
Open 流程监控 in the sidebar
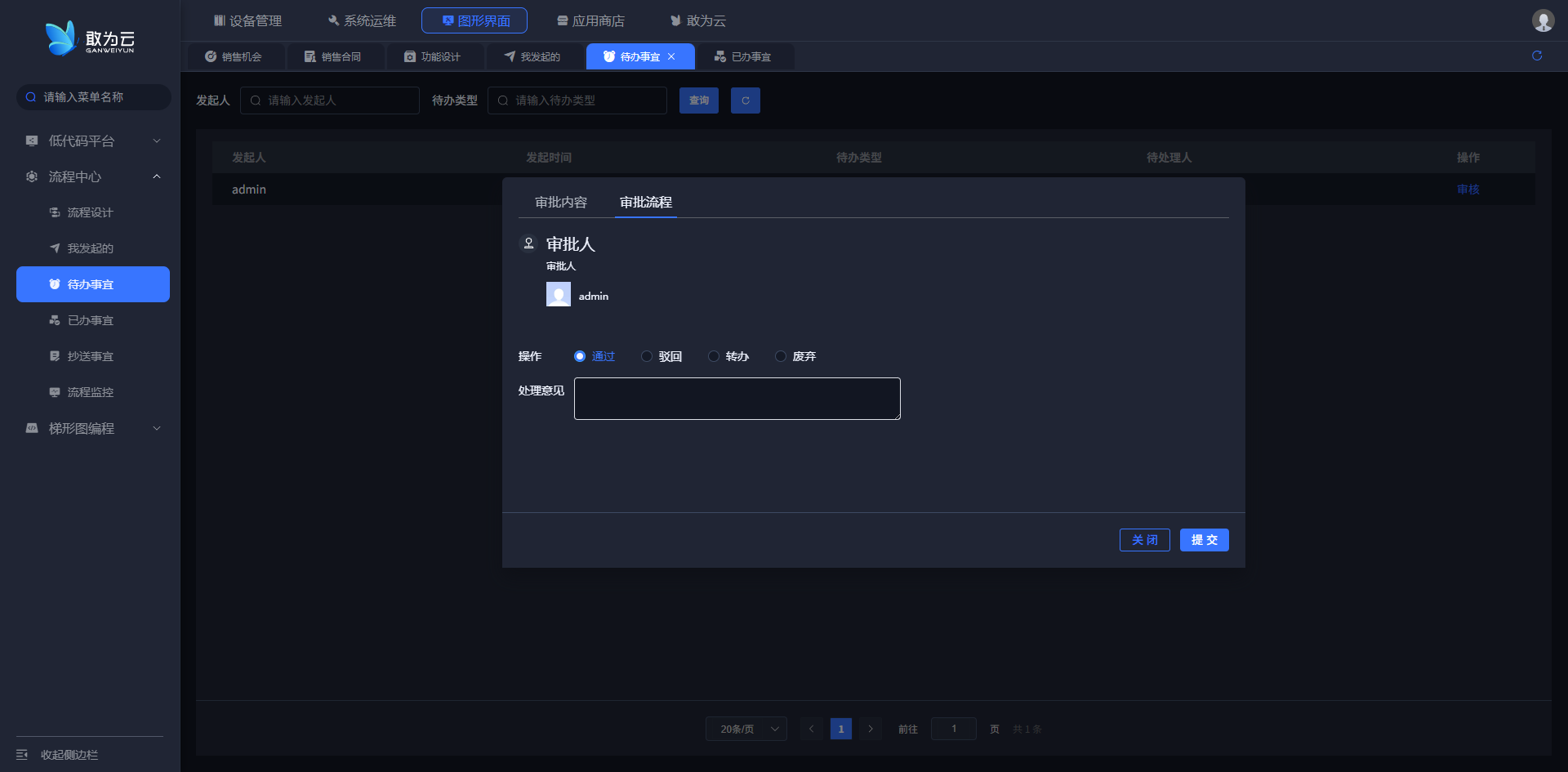(90, 392)
